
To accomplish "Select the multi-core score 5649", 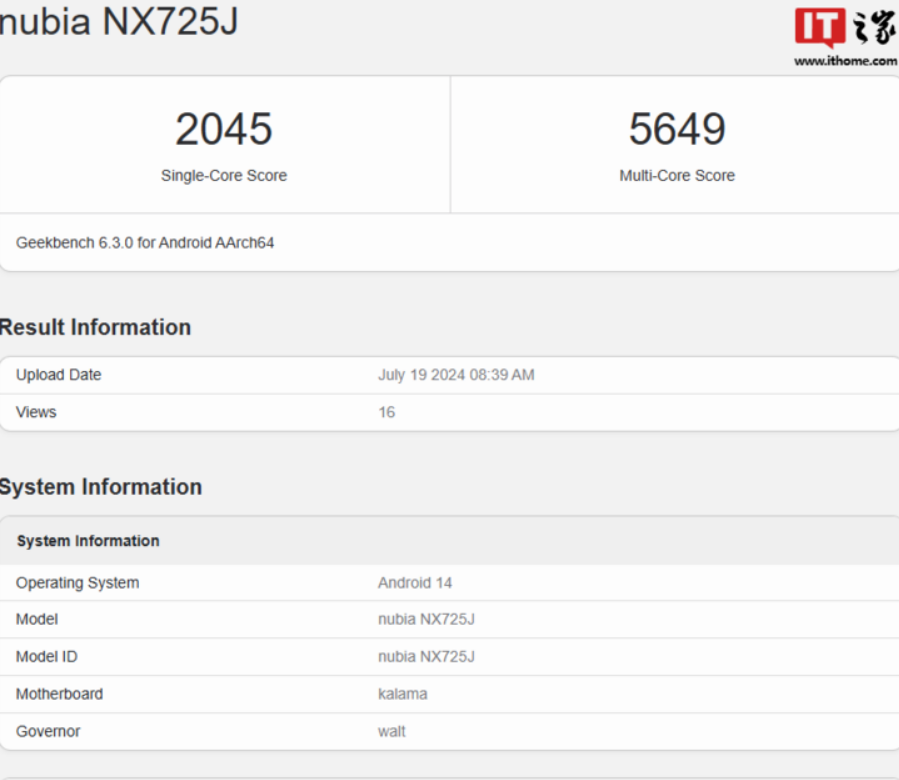I will pyautogui.click(x=677, y=129).
